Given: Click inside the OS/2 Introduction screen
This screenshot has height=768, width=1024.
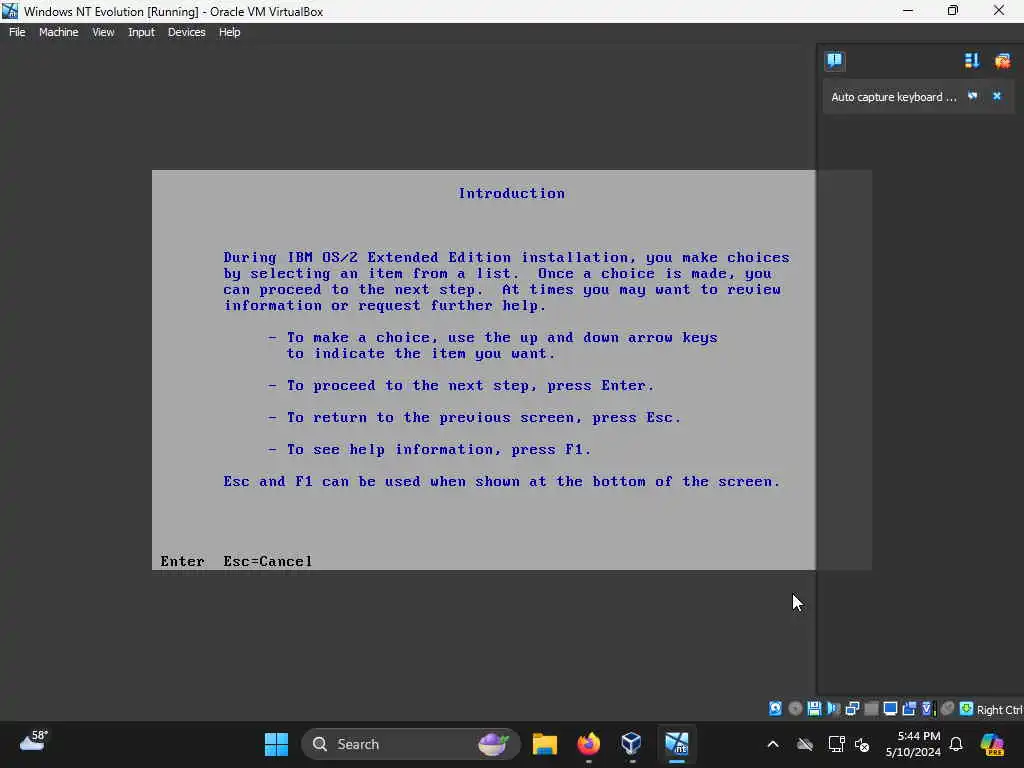Looking at the screenshot, I should point(483,370).
